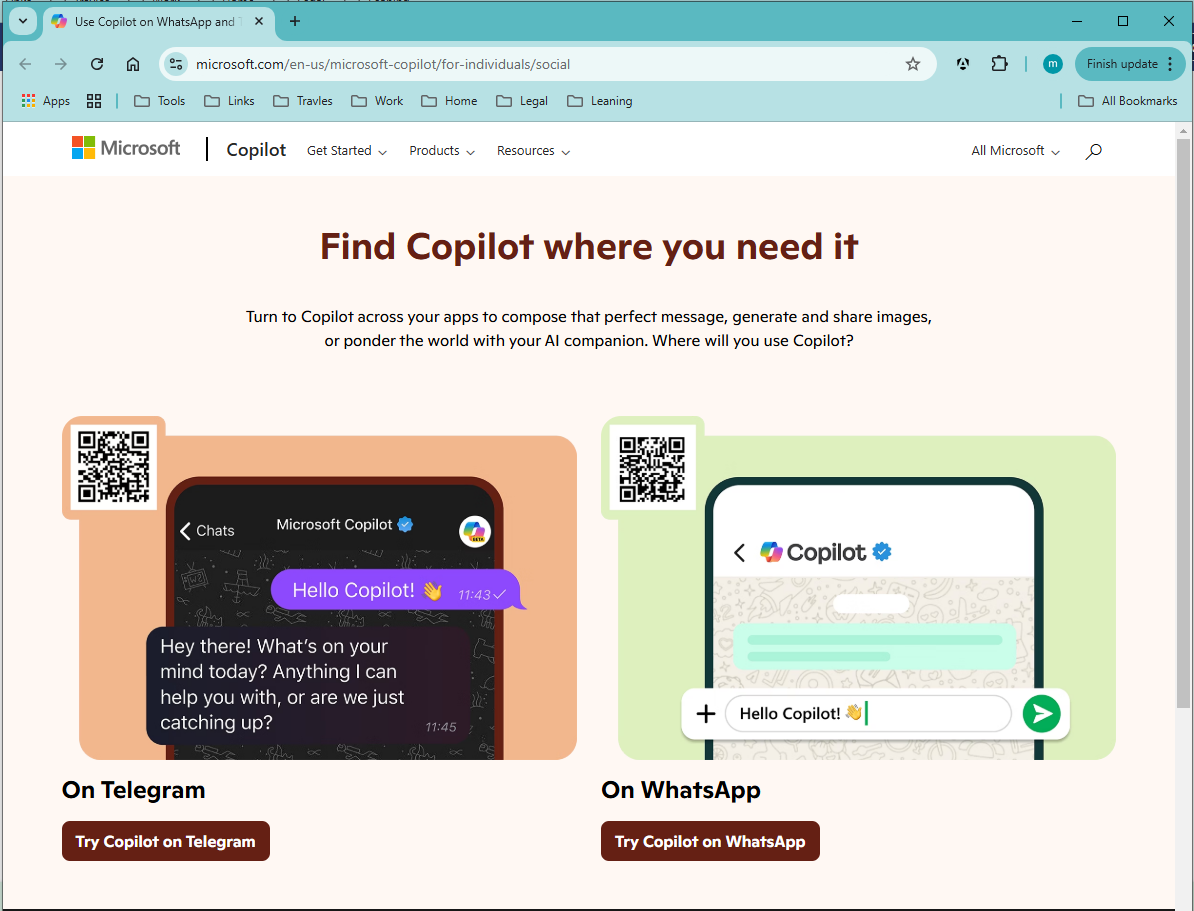Open the site search magnifier icon

[1093, 151]
